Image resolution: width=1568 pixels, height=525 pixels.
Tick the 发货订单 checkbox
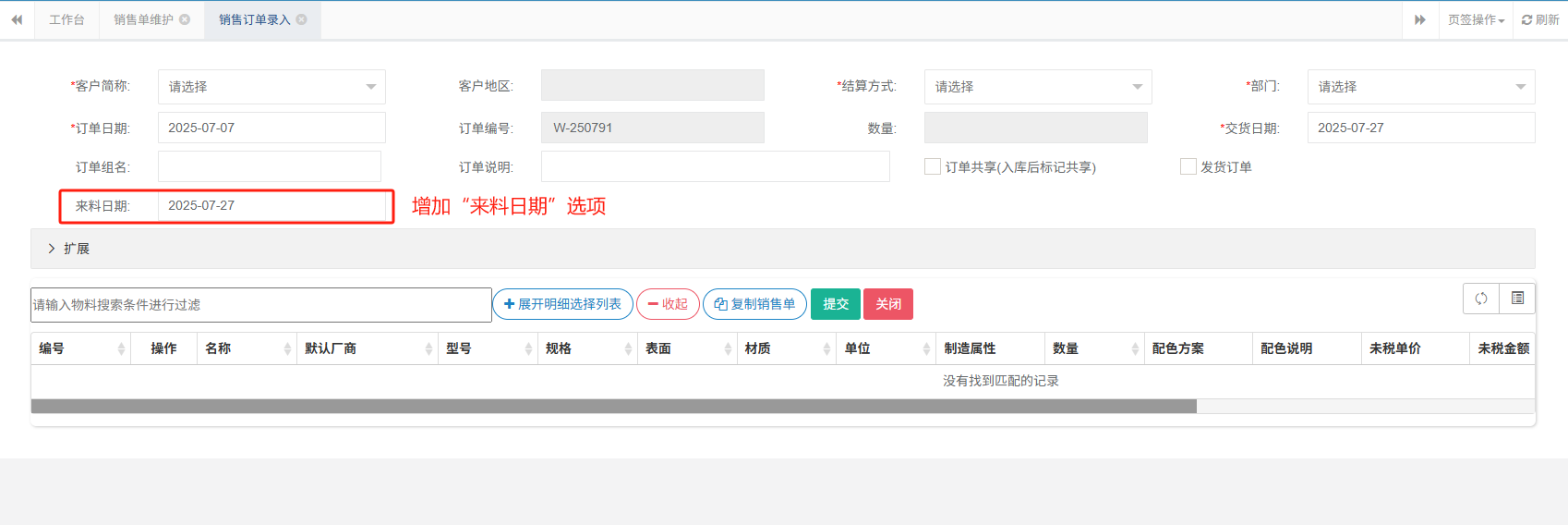1188,166
